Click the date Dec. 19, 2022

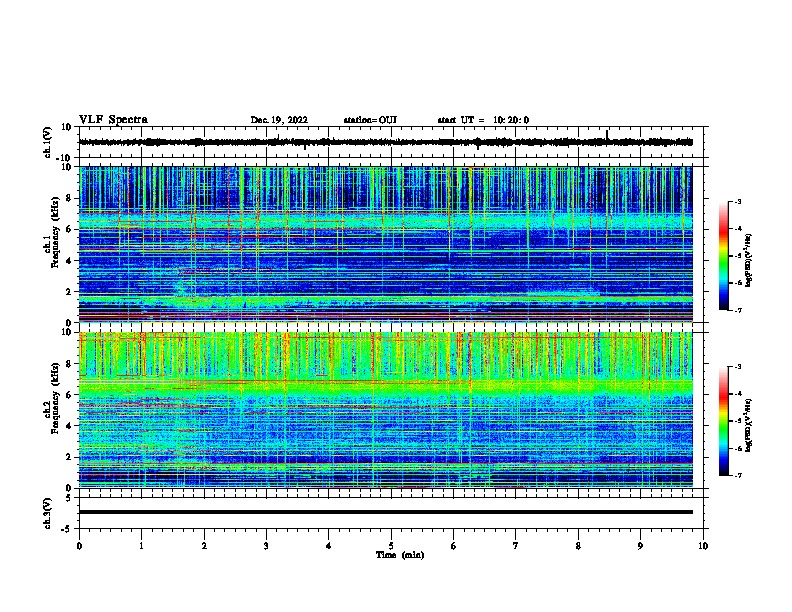click(x=279, y=120)
